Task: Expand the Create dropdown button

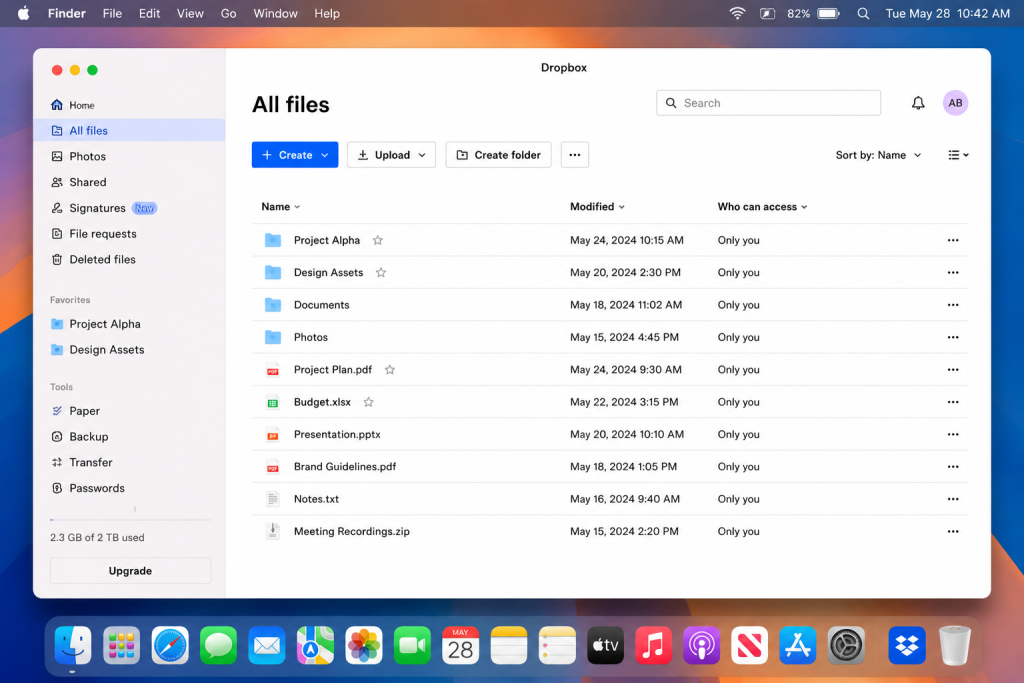Action: pyautogui.click(x=295, y=155)
